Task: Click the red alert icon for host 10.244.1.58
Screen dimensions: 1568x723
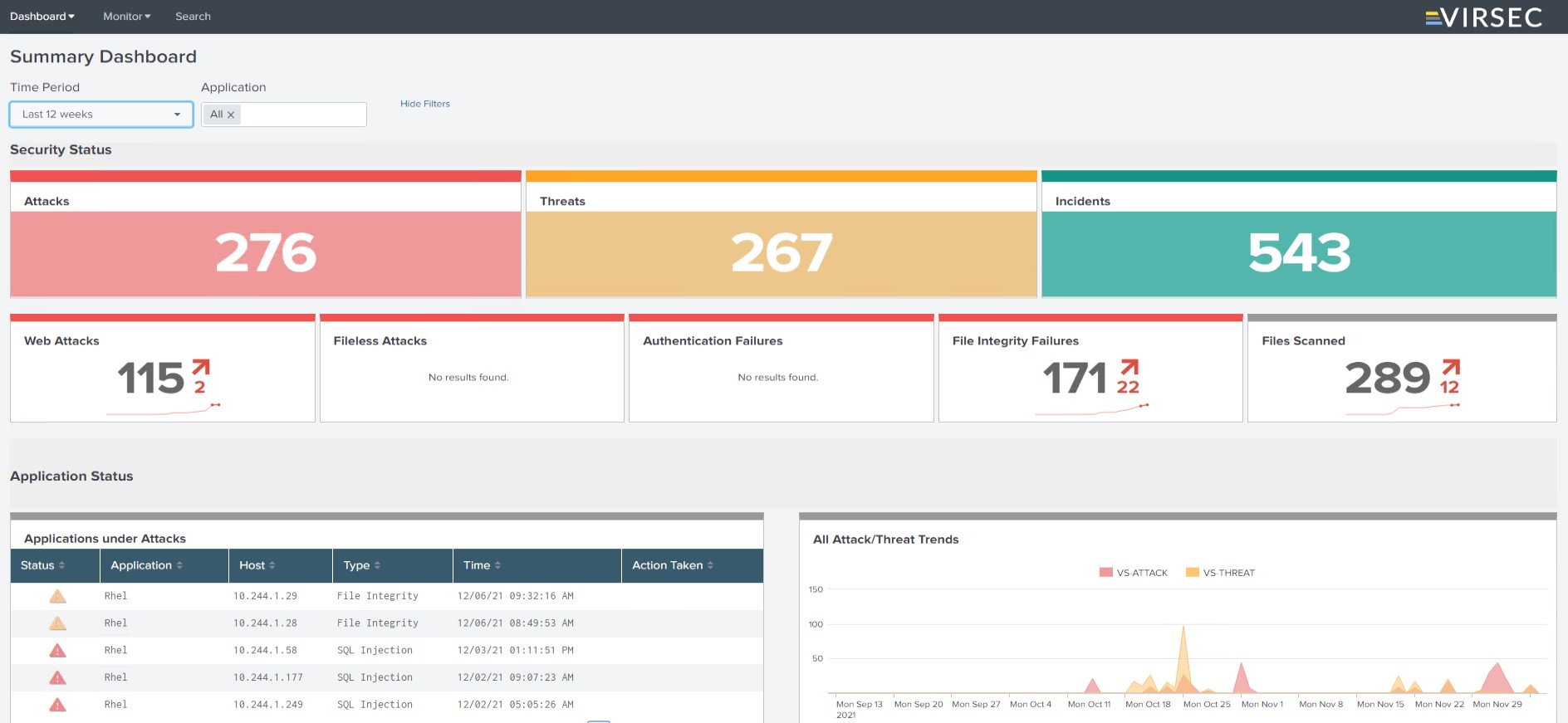Action: [57, 651]
